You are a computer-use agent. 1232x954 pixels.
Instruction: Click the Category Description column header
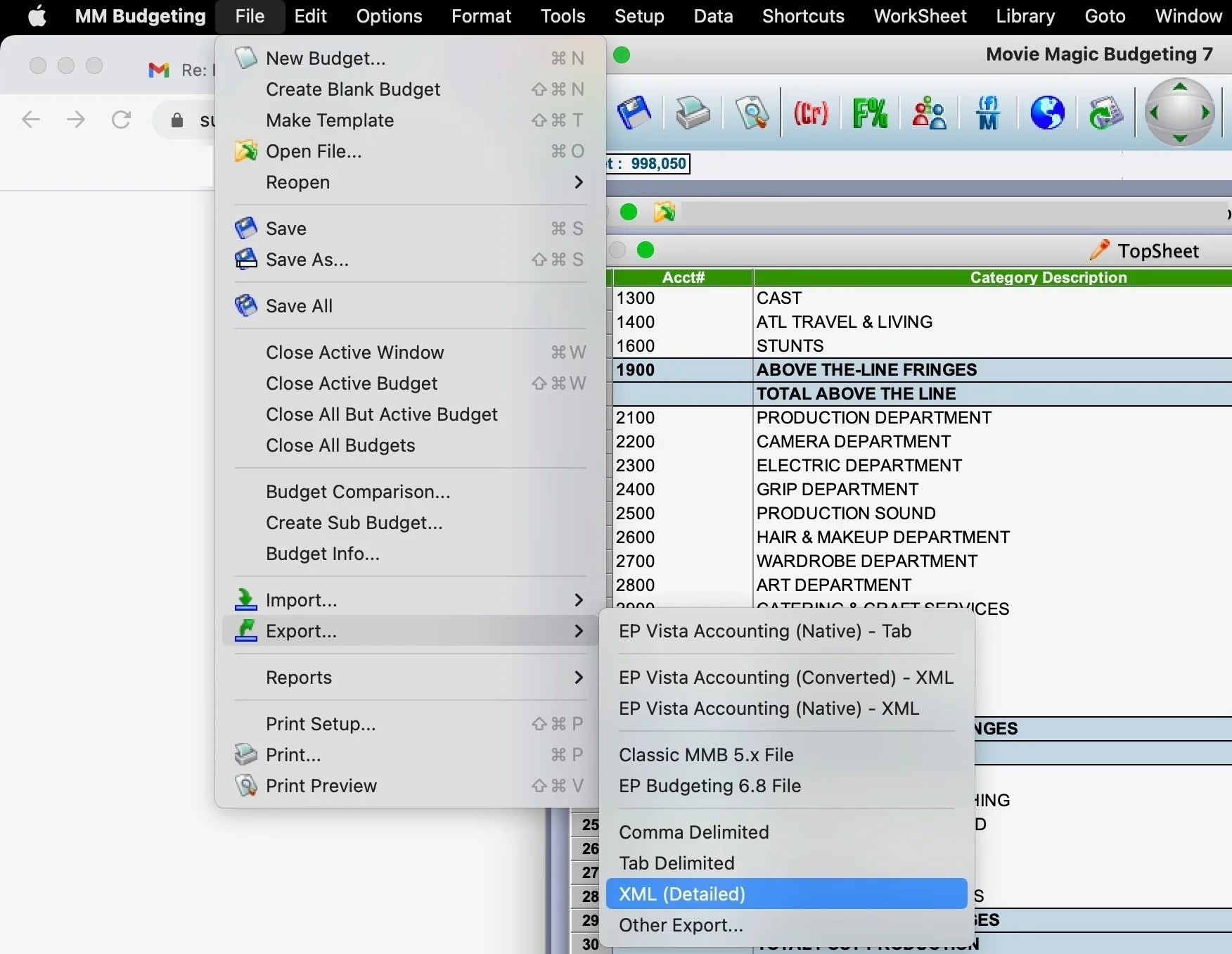(993, 277)
